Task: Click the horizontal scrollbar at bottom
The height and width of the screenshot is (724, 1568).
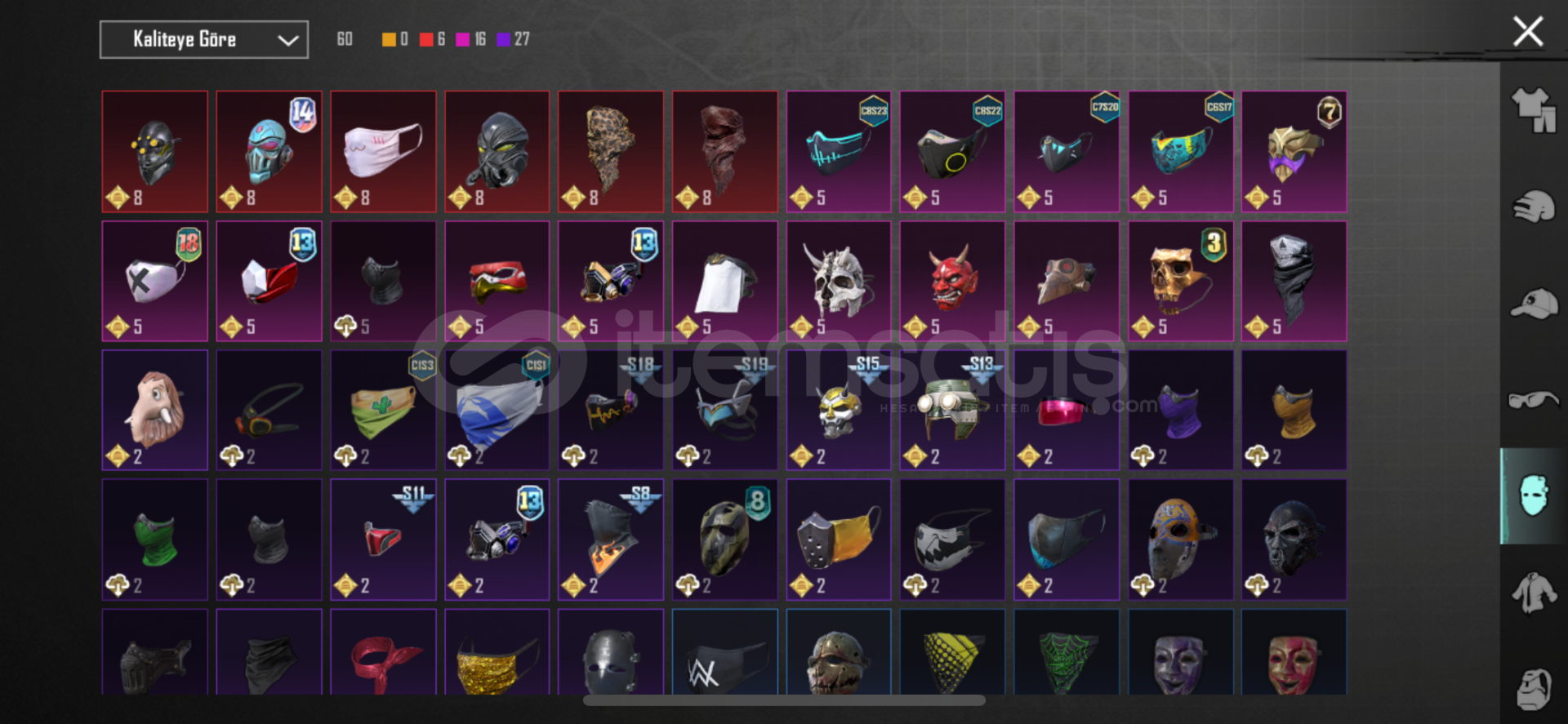Action: click(x=784, y=700)
